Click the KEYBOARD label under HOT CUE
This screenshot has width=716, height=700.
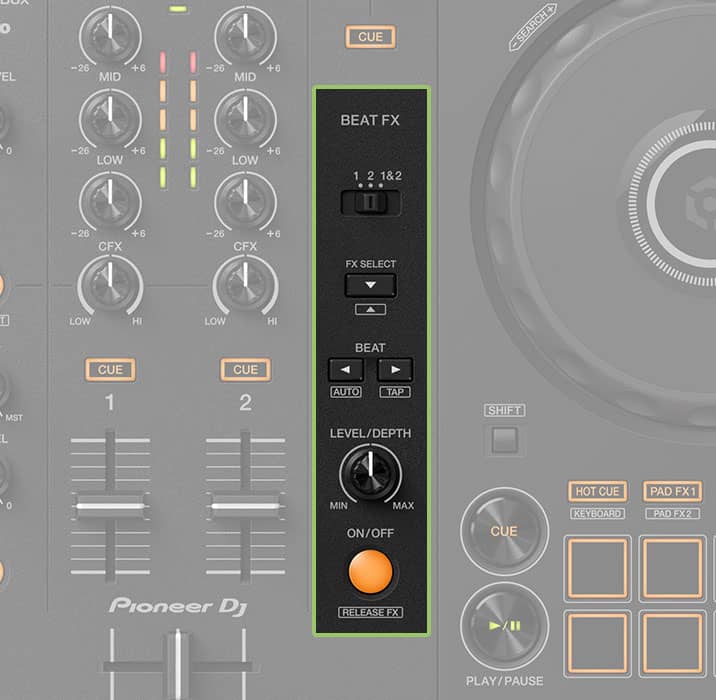click(597, 514)
